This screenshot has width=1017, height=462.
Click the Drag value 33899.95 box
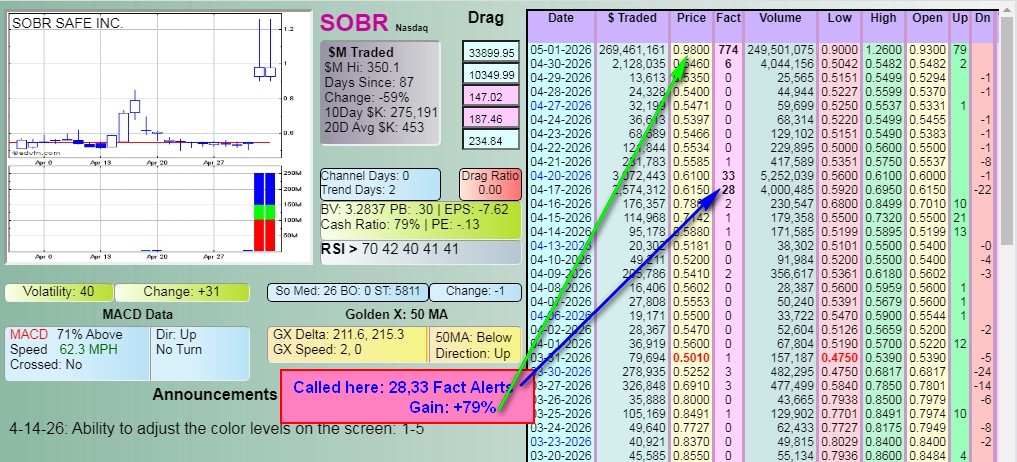pyautogui.click(x=491, y=53)
